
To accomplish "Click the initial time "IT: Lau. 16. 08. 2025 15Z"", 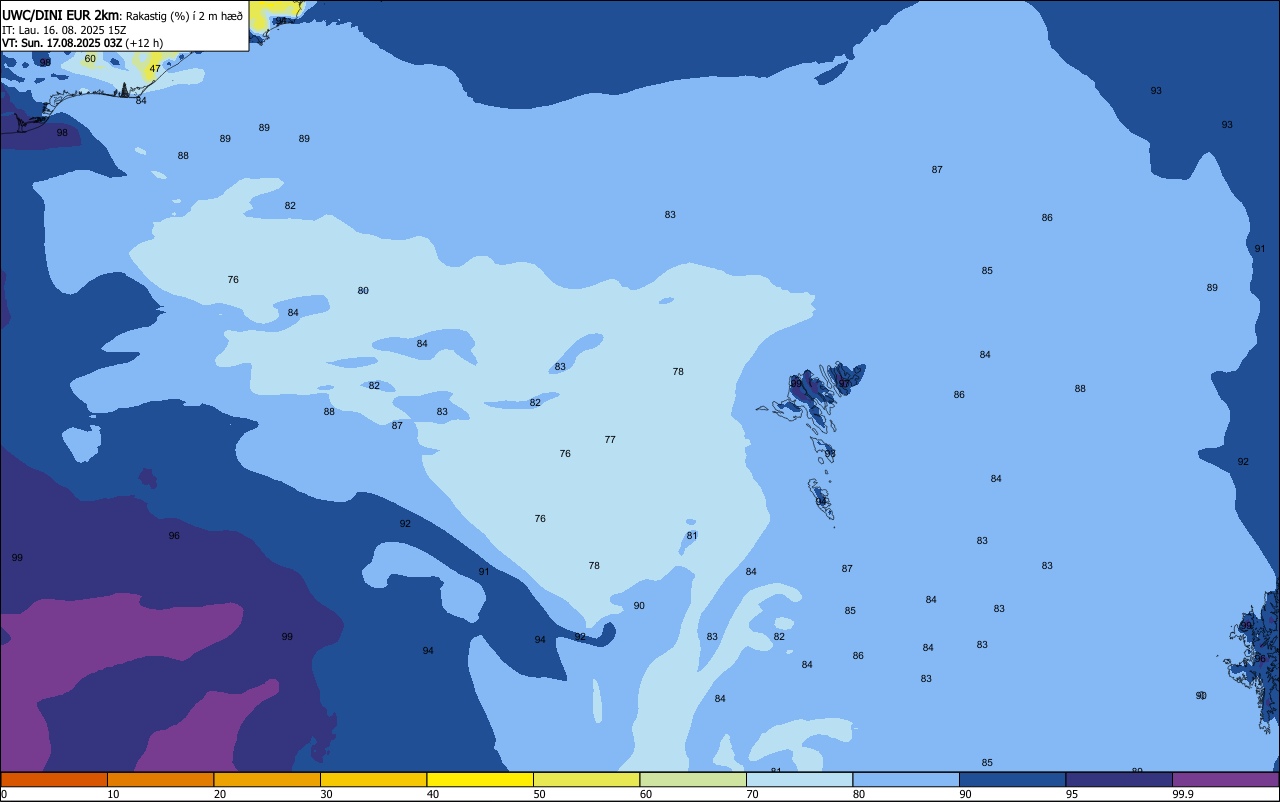I will pyautogui.click(x=64, y=30).
